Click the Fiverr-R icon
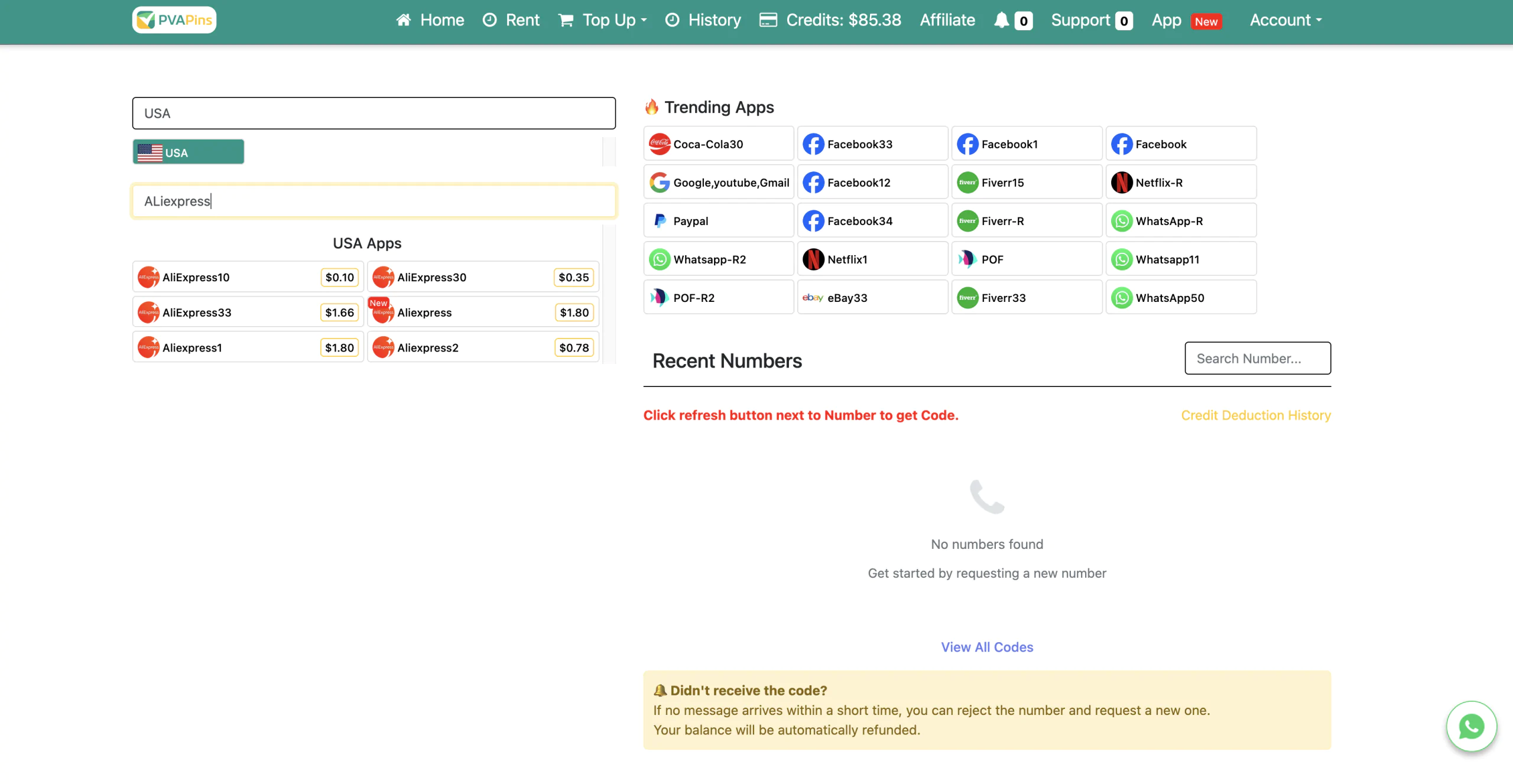This screenshot has height=784, width=1513. click(x=967, y=220)
